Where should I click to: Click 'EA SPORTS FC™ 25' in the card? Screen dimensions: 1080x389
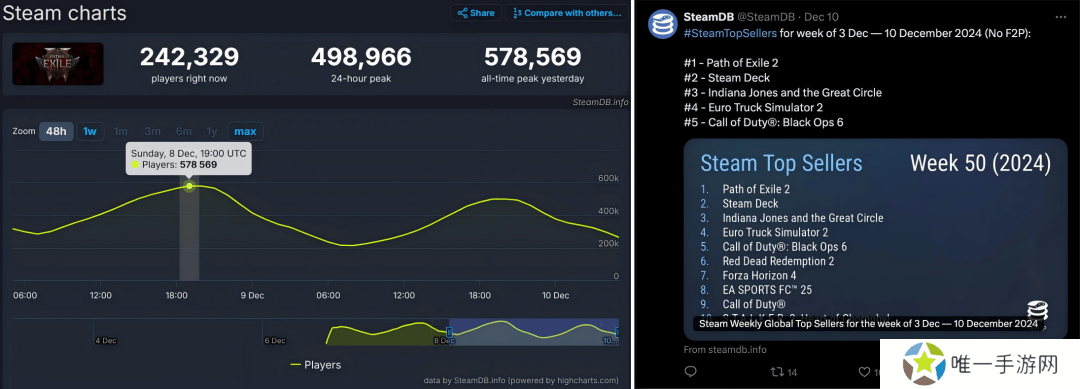pyautogui.click(x=767, y=290)
